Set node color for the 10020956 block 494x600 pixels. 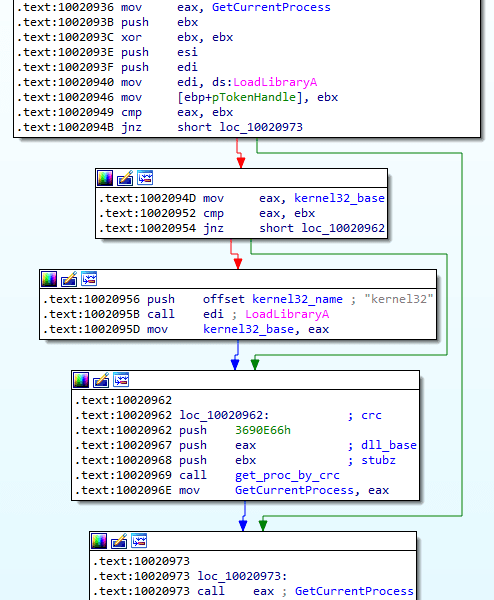[49, 279]
